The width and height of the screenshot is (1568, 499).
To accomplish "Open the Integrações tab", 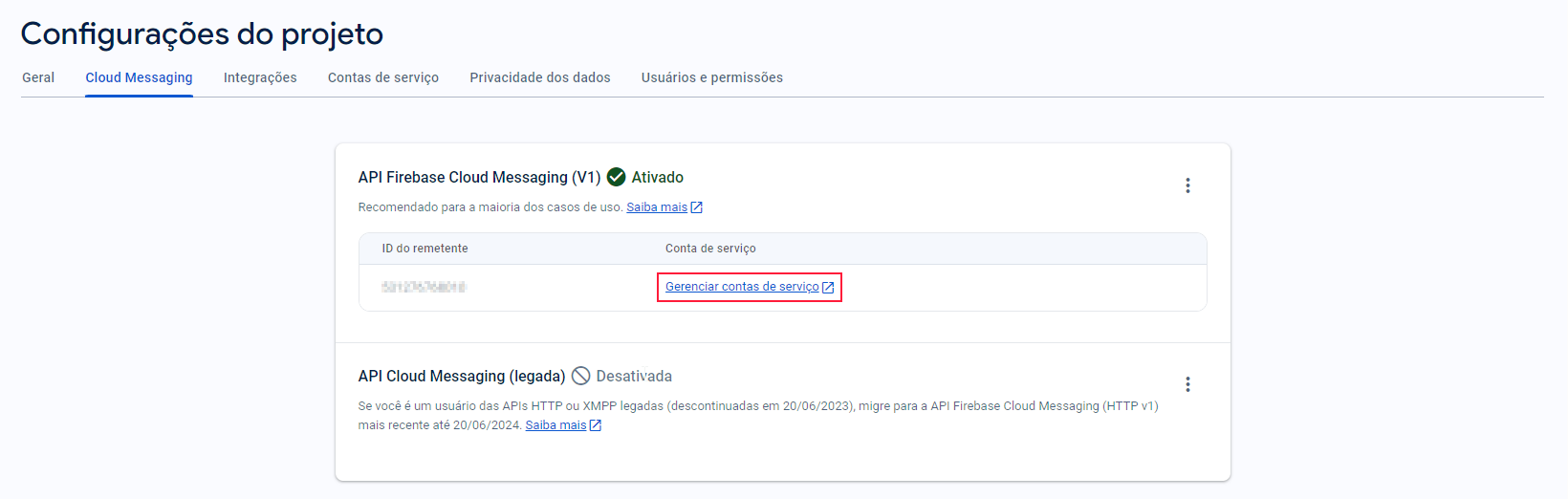I will 260,77.
